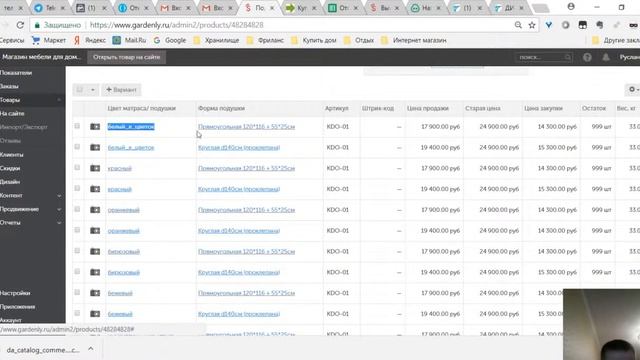640x360 pixels.
Task: Open the first бирюзовый color link
Action: click(124, 251)
